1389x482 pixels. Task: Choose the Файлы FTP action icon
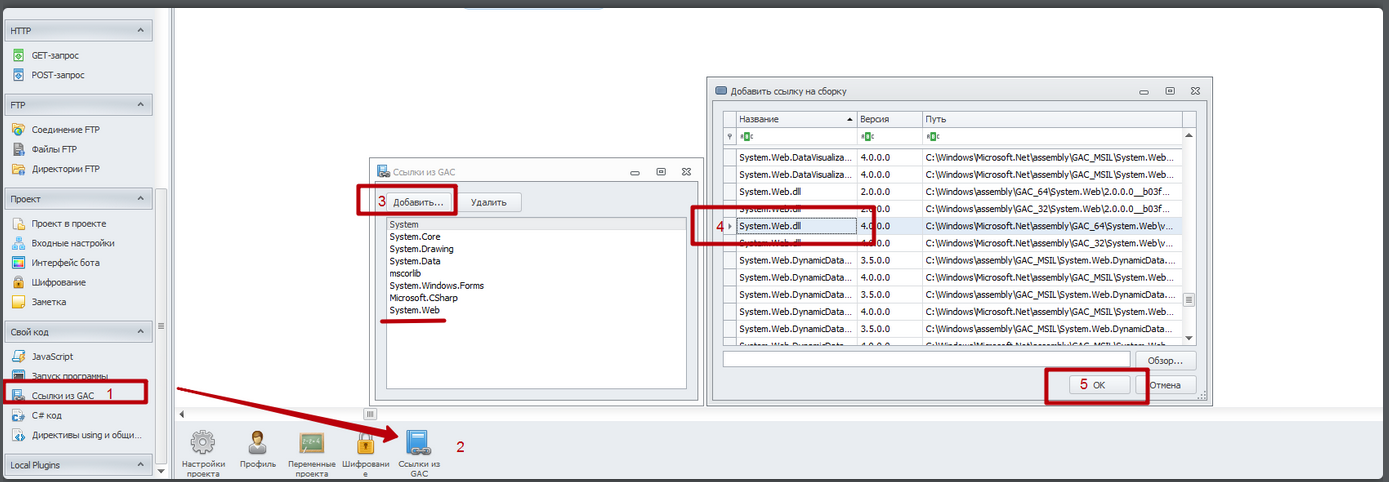coord(18,149)
